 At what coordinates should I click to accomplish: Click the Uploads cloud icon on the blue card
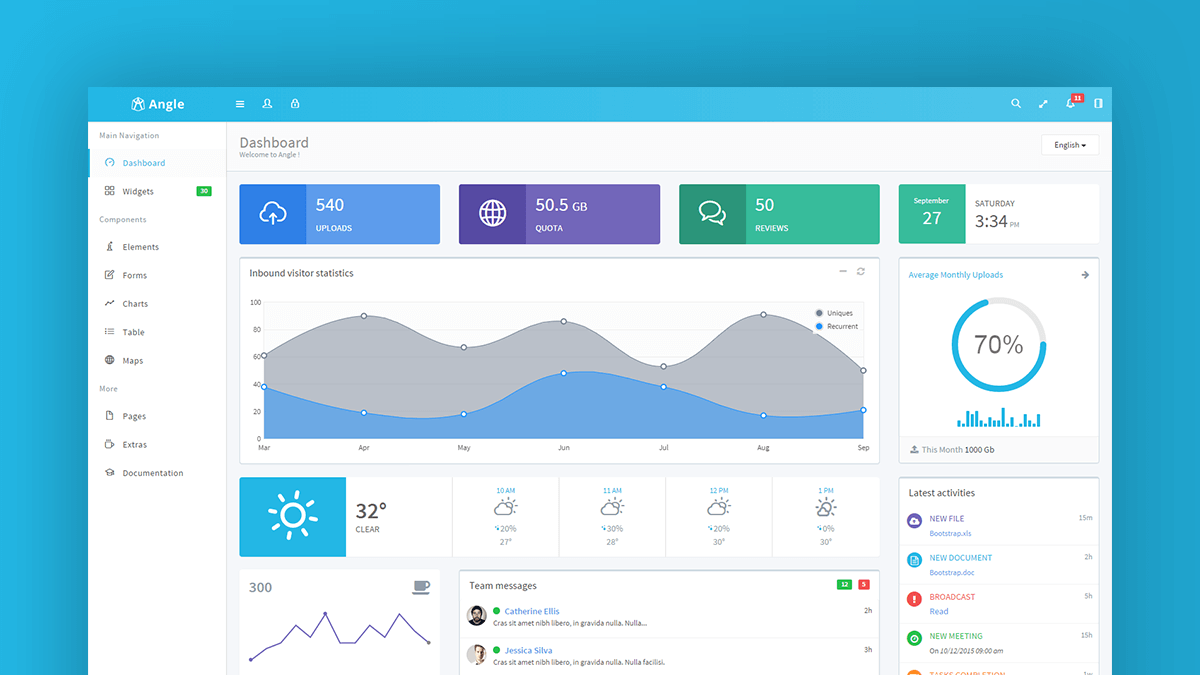[272, 213]
